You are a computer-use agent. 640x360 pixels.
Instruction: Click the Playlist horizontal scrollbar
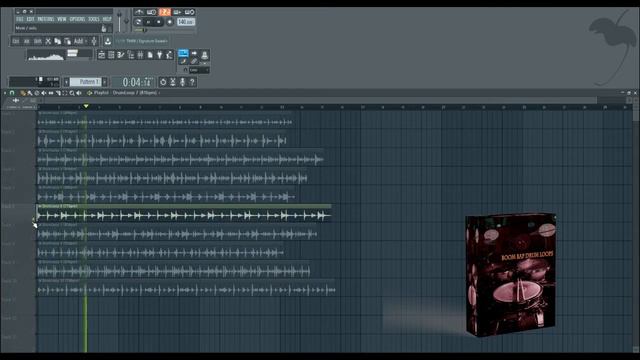click(x=321, y=100)
